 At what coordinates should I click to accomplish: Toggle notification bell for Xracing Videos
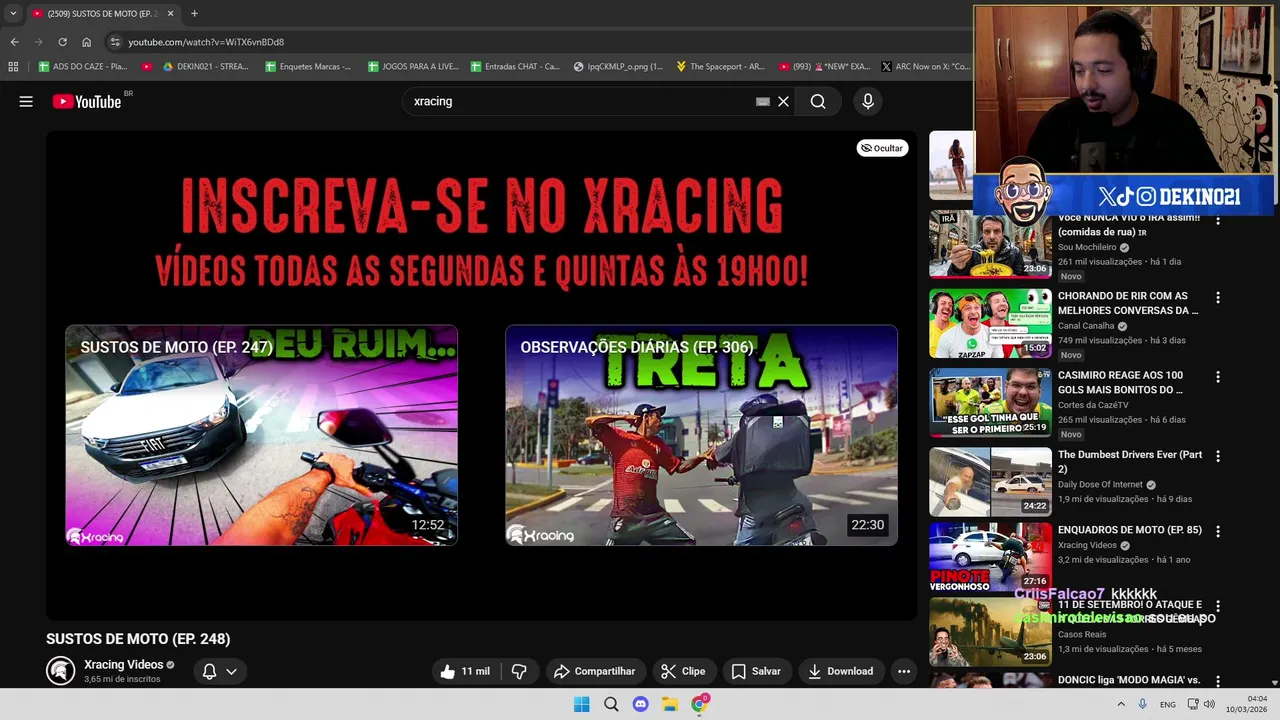(210, 671)
